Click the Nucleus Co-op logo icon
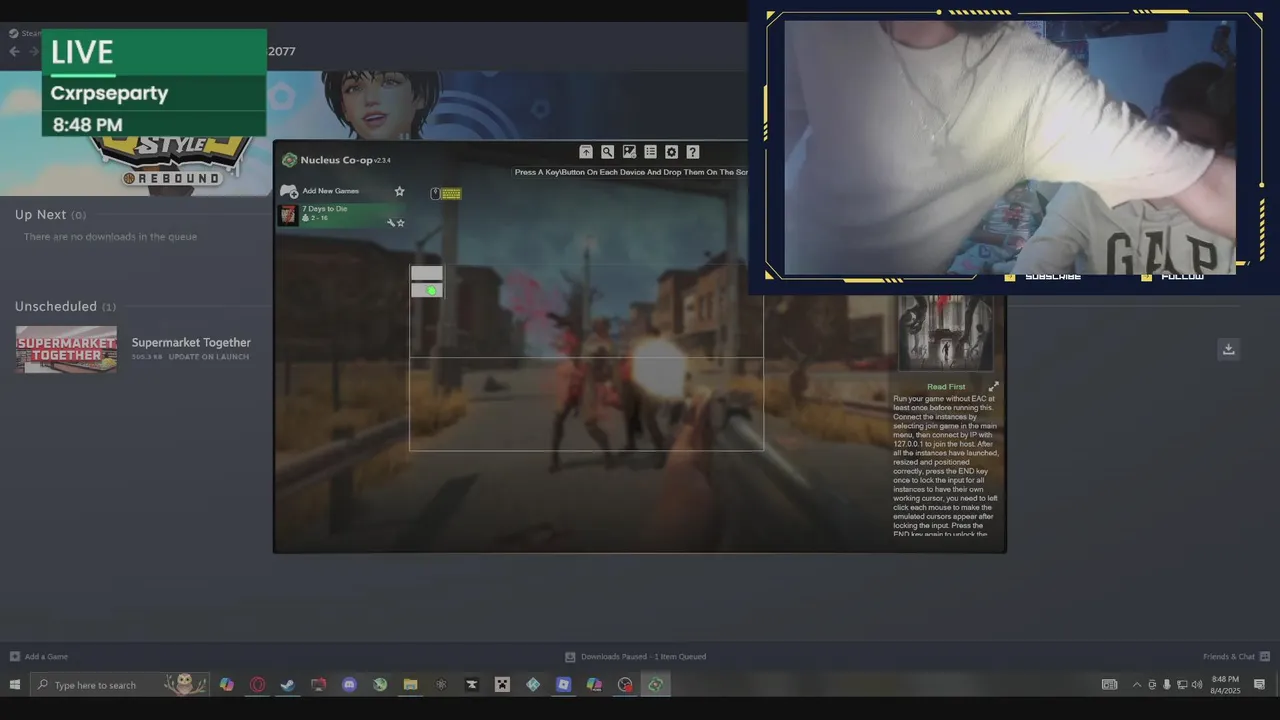The width and height of the screenshot is (1280, 720). pos(289,160)
